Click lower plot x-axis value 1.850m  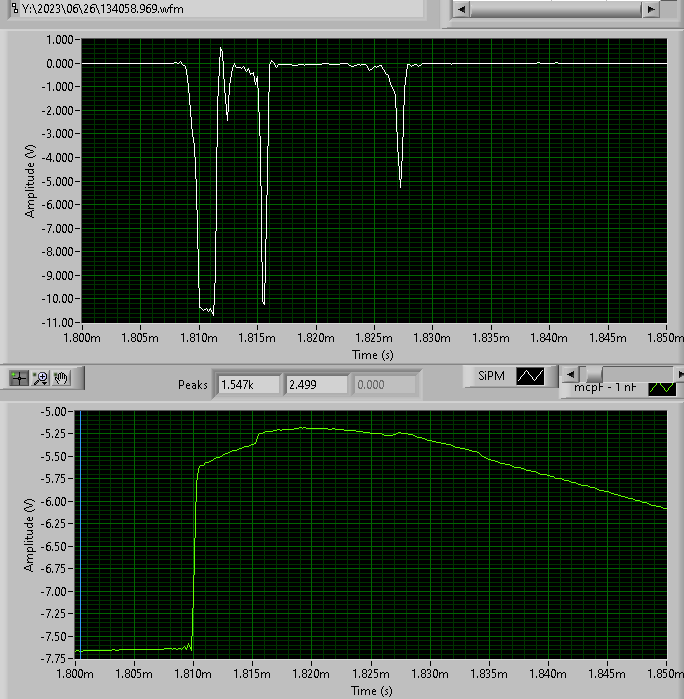tap(665, 674)
